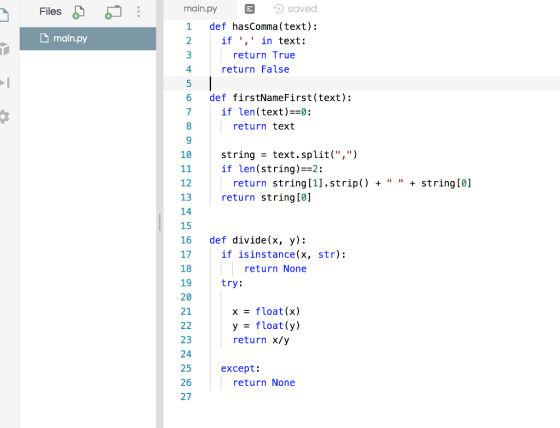Click the 'return True' statement
The height and width of the screenshot is (428, 560).
(x=264, y=55)
